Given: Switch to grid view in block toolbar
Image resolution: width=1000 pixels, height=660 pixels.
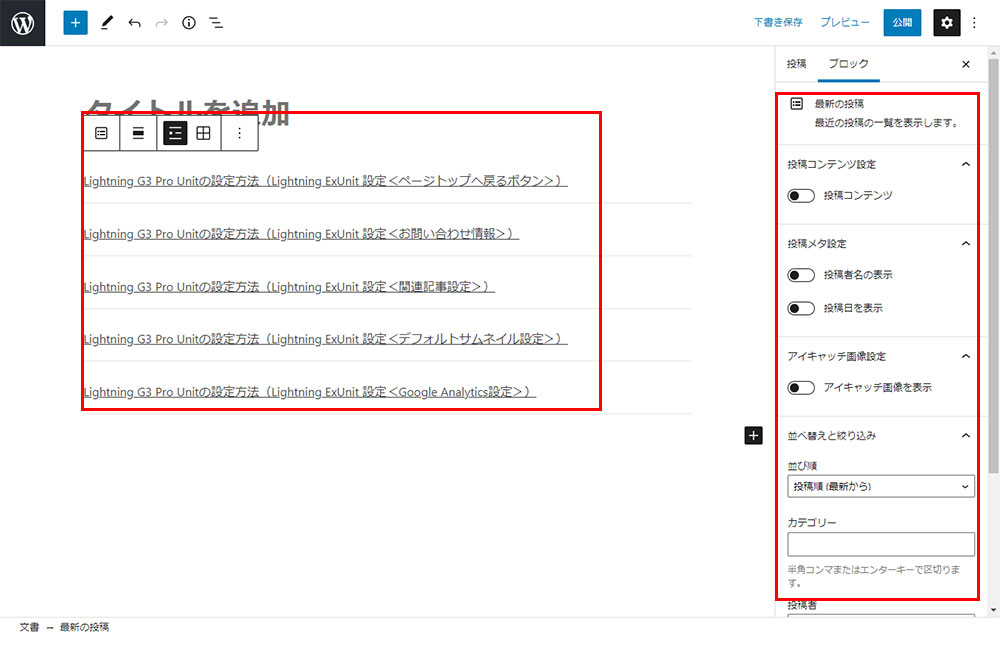Looking at the screenshot, I should click(x=203, y=133).
